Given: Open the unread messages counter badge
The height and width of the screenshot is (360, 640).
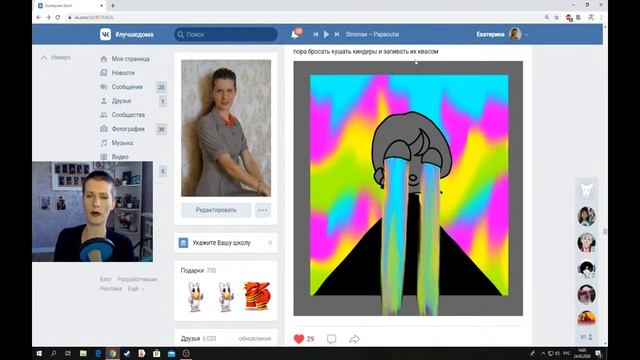Looking at the screenshot, I should click(161, 87).
